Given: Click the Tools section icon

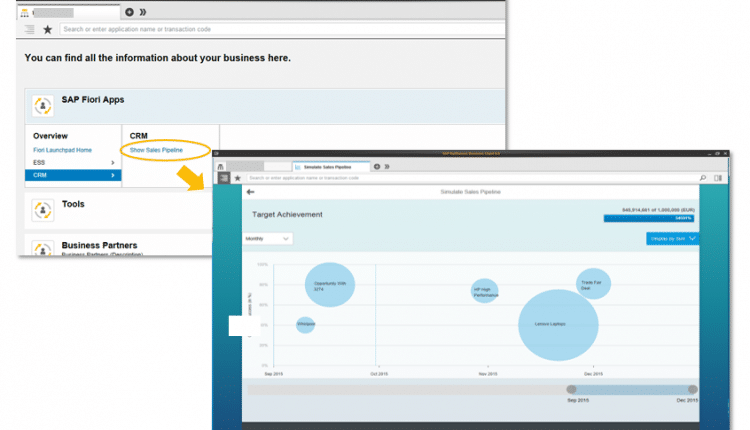Looking at the screenshot, I should [43, 210].
